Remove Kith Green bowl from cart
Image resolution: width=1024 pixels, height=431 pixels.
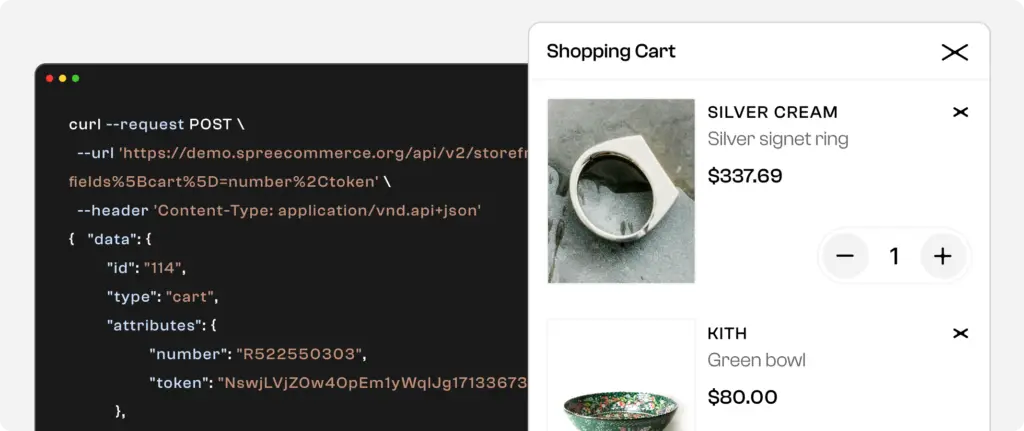961,333
